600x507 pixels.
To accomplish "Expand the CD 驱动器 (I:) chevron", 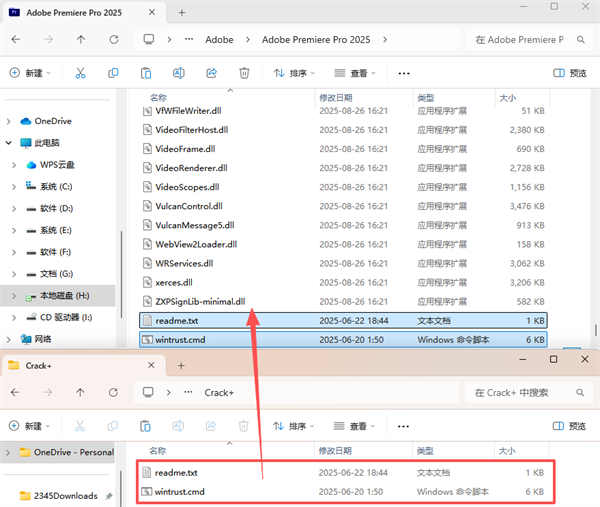I will [x=14, y=318].
